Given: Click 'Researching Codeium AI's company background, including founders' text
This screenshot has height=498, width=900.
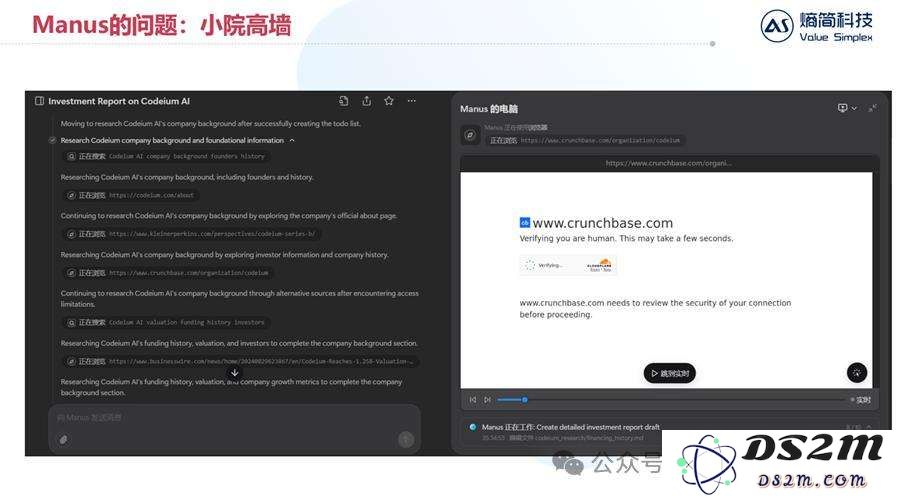Looking at the screenshot, I should 187,177.
